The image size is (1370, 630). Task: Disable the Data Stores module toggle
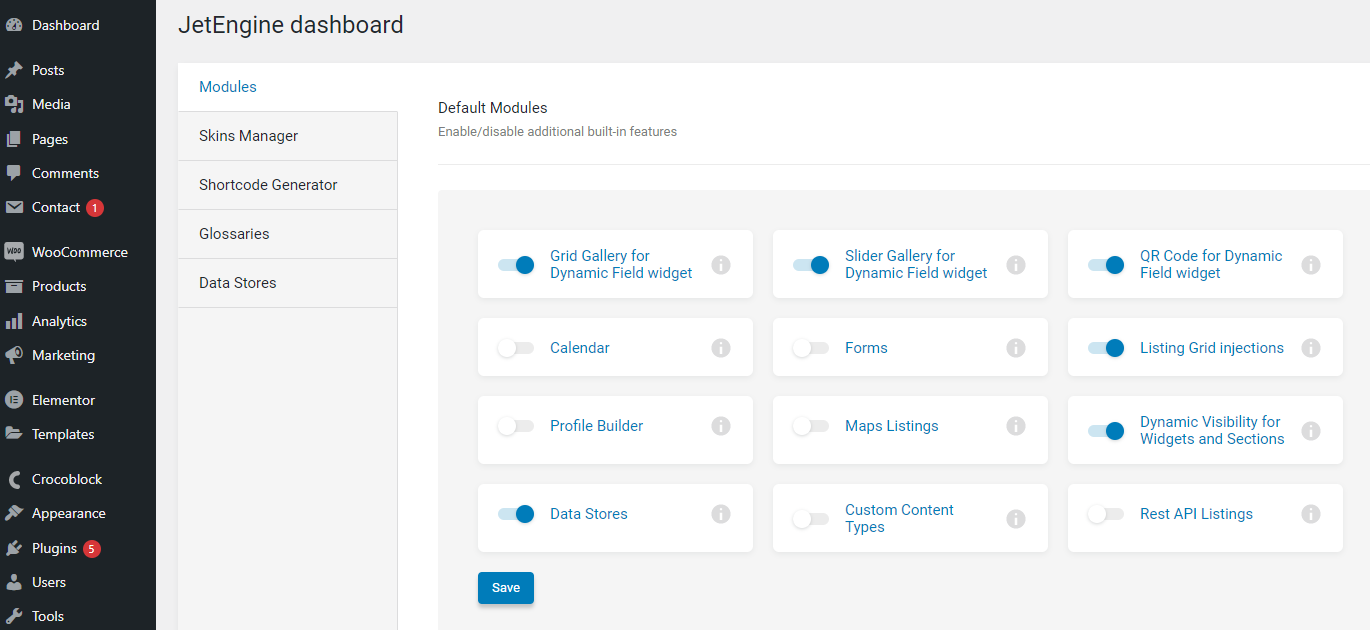[x=516, y=514]
